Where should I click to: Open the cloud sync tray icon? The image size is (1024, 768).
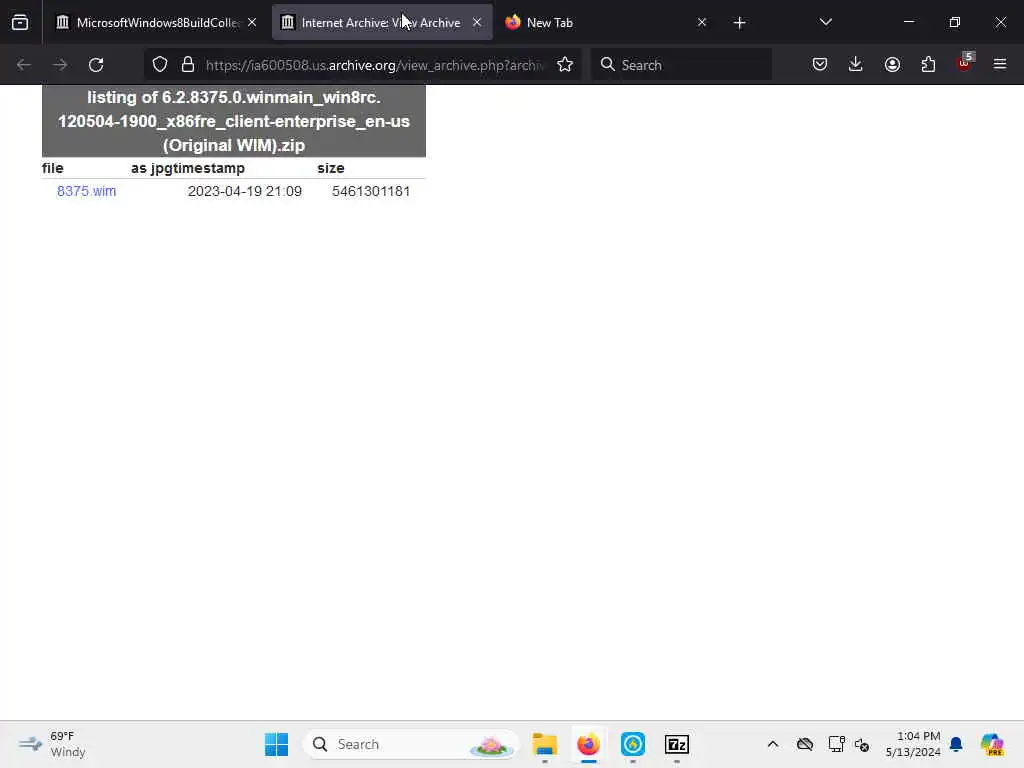[x=805, y=744]
